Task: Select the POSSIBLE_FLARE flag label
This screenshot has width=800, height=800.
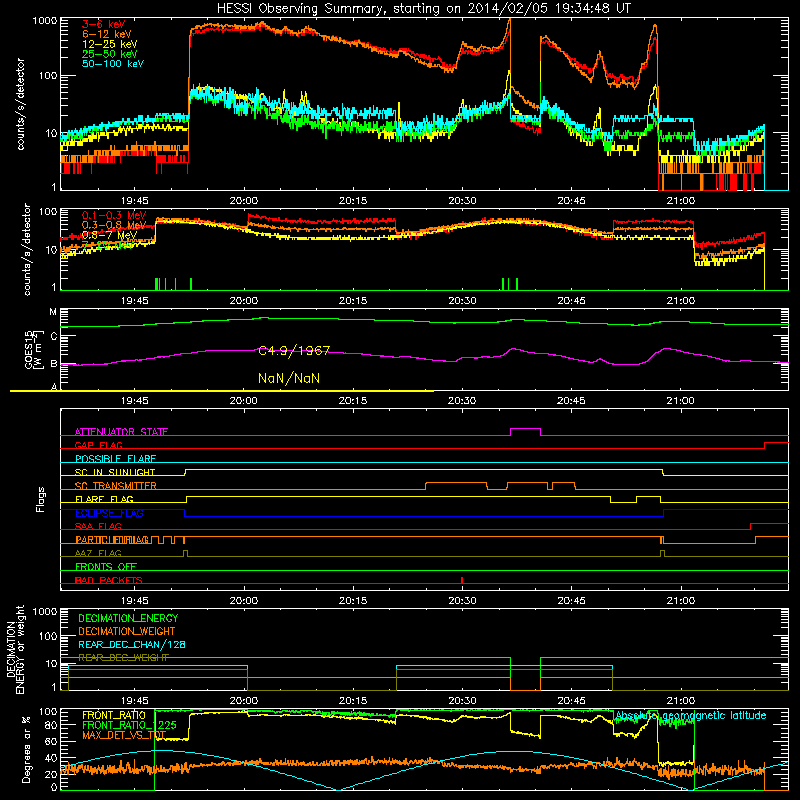Action: pos(115,459)
